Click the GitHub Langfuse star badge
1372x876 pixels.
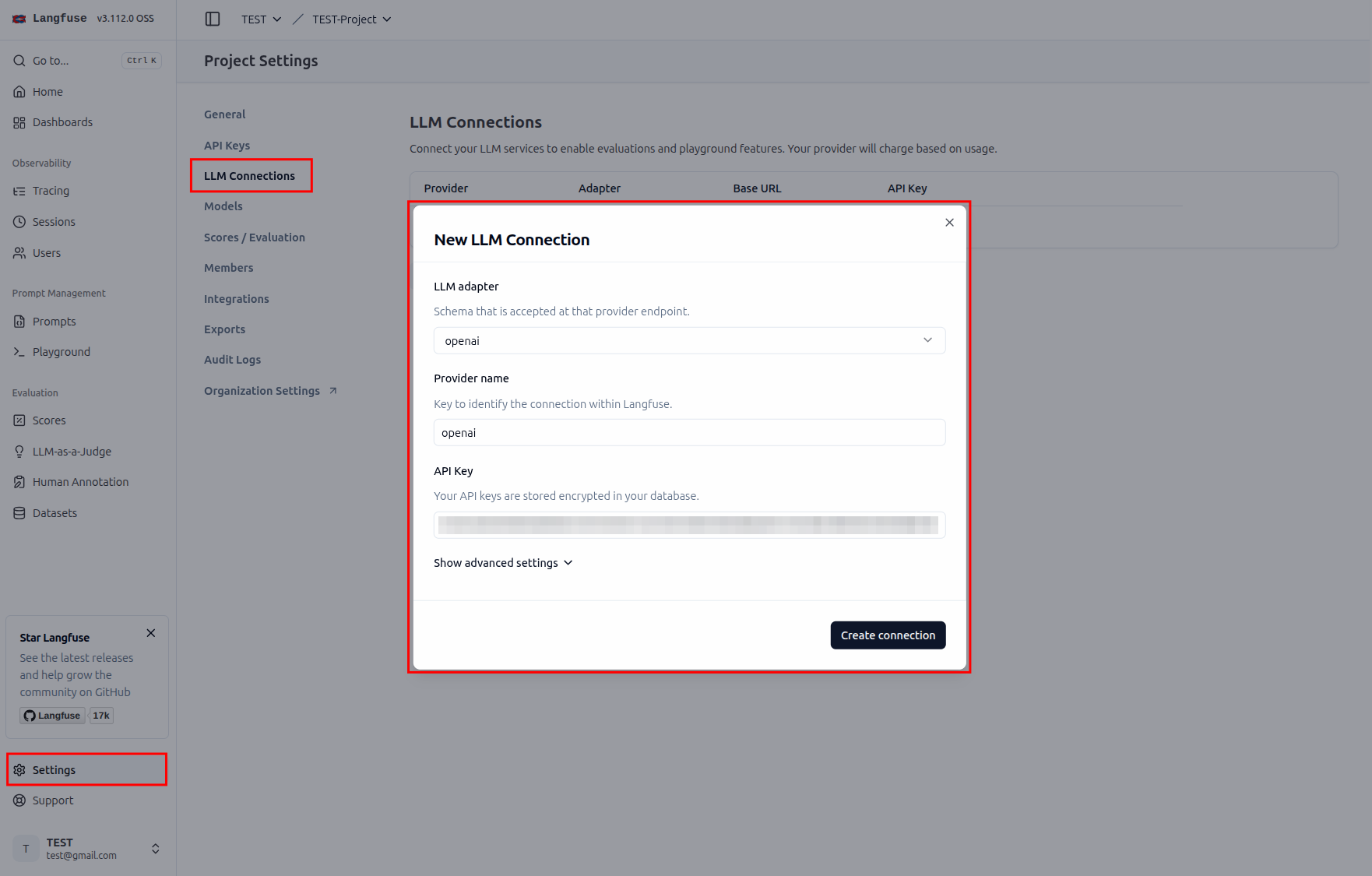tap(52, 716)
